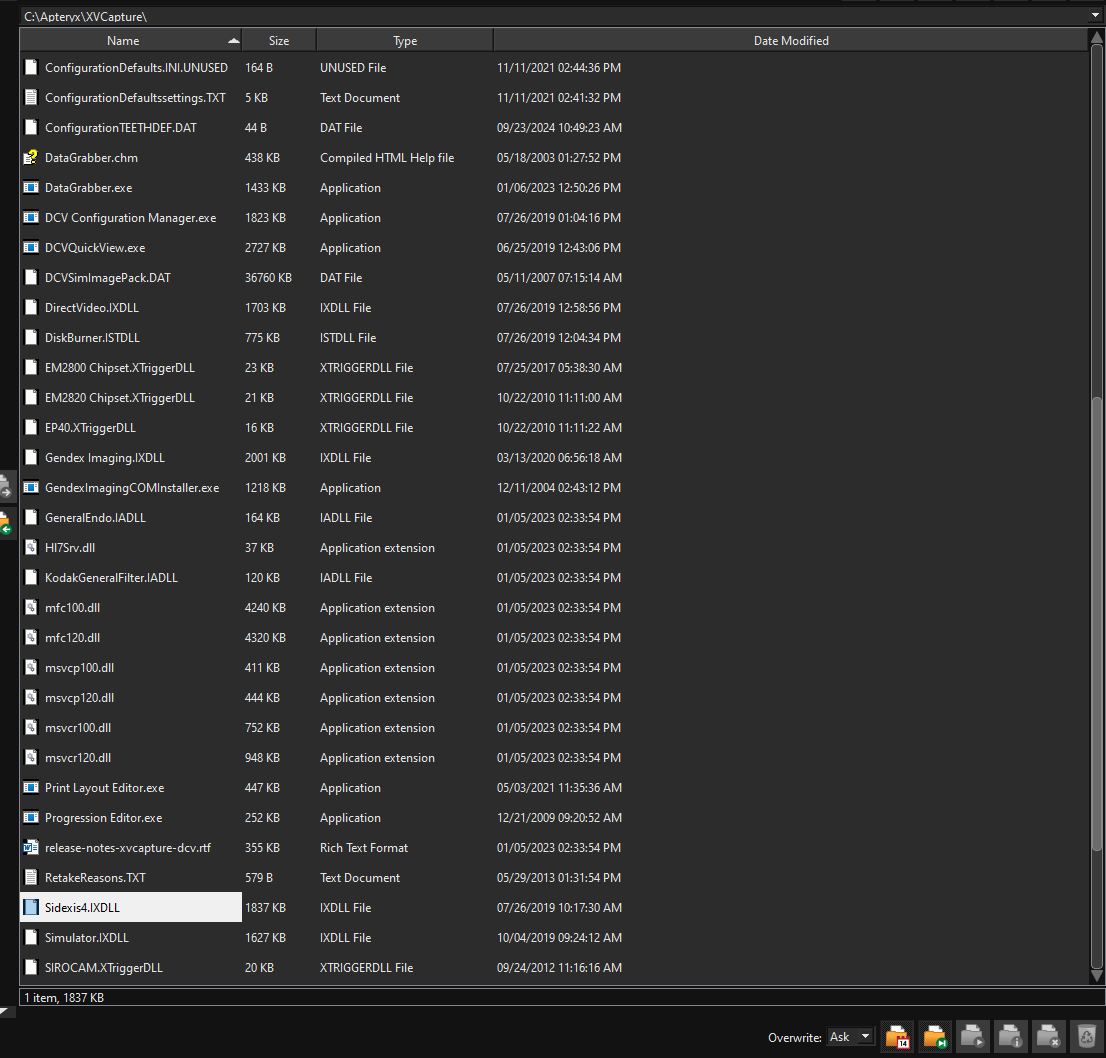
Task: Expand the folder path history dropdown arrow
Action: coord(1095,16)
